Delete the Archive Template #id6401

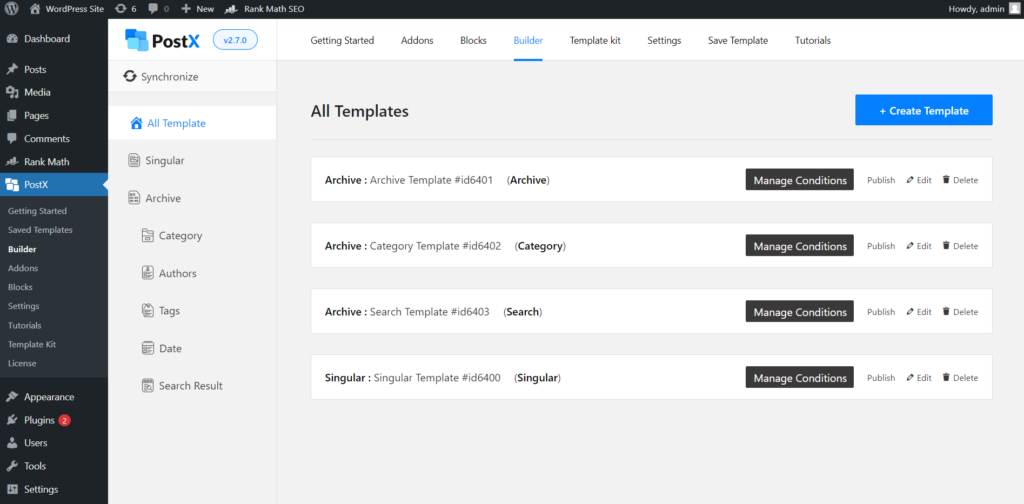point(960,180)
